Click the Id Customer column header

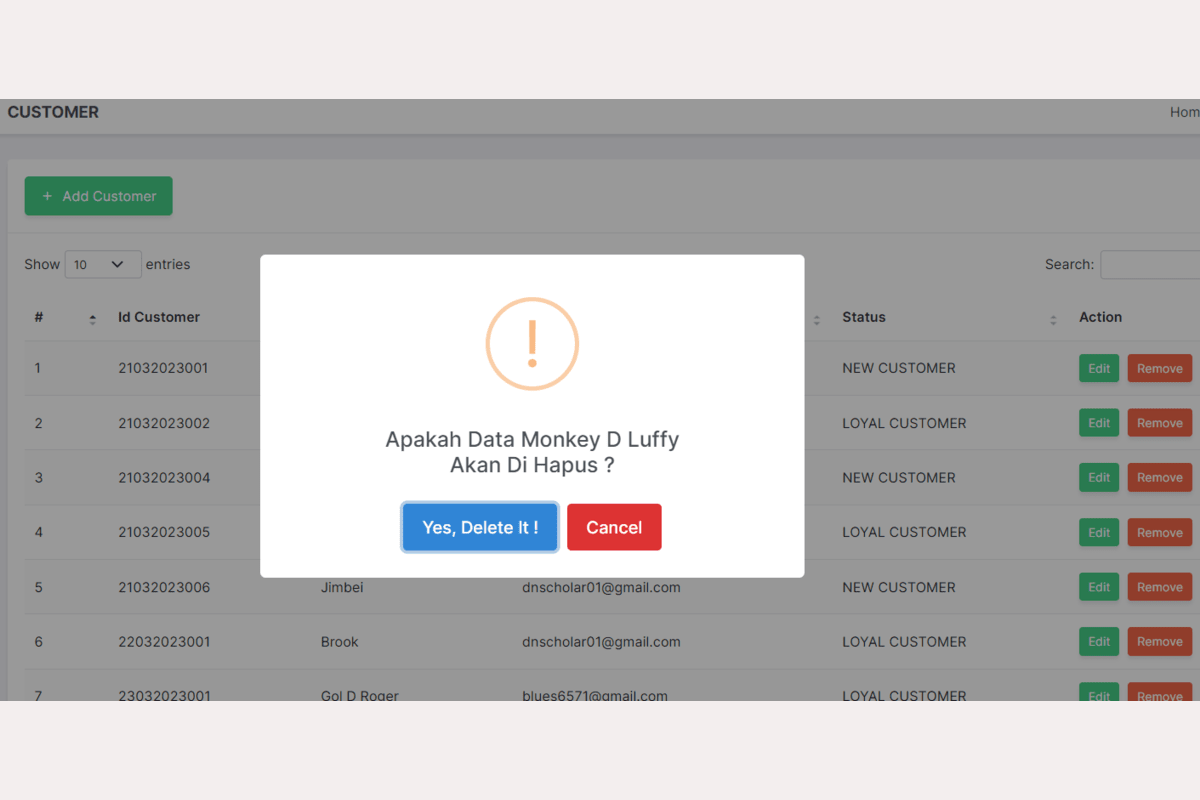[159, 317]
